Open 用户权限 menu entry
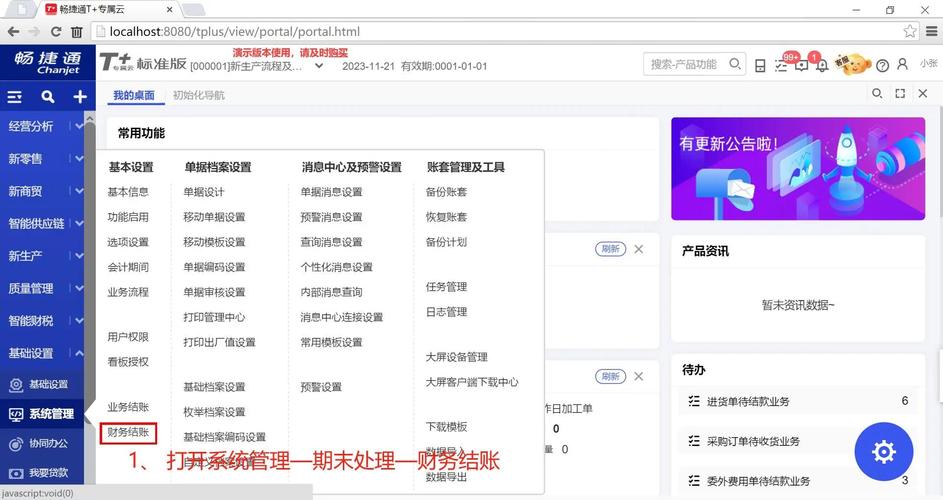The height and width of the screenshot is (500, 943). click(128, 337)
